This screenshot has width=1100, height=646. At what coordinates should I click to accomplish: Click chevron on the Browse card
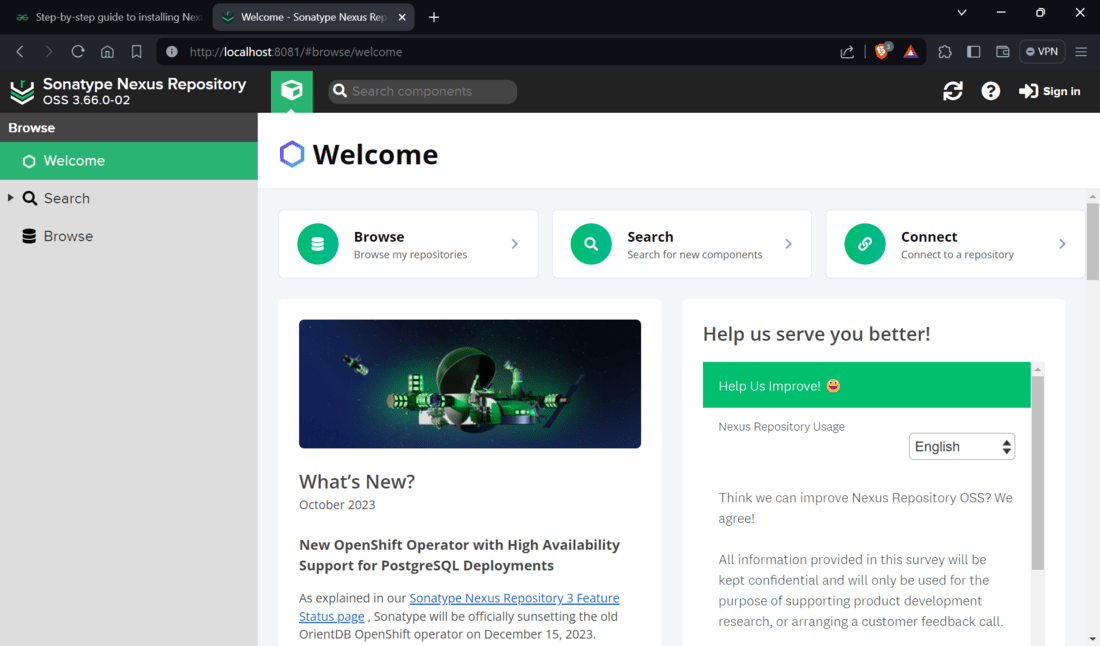pyautogui.click(x=515, y=244)
